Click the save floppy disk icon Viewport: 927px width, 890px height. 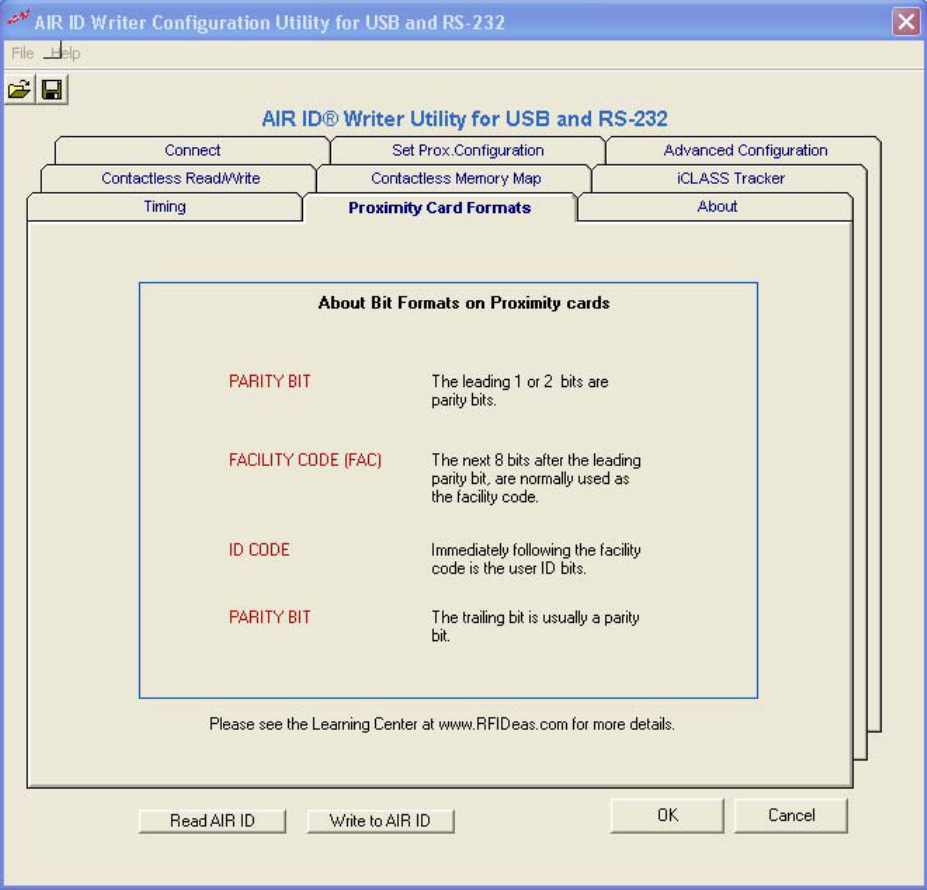[52, 89]
